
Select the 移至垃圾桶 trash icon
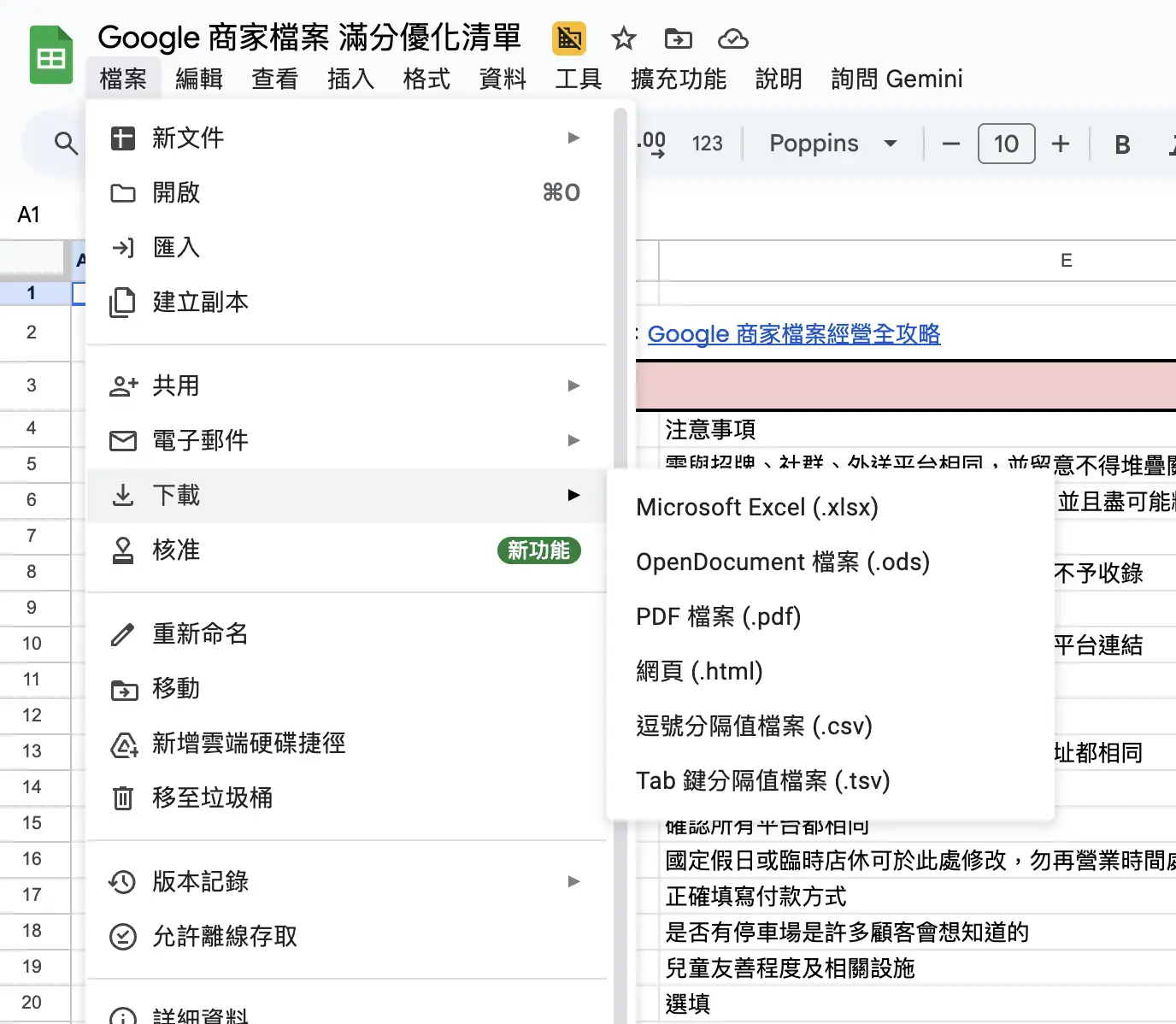pos(123,798)
